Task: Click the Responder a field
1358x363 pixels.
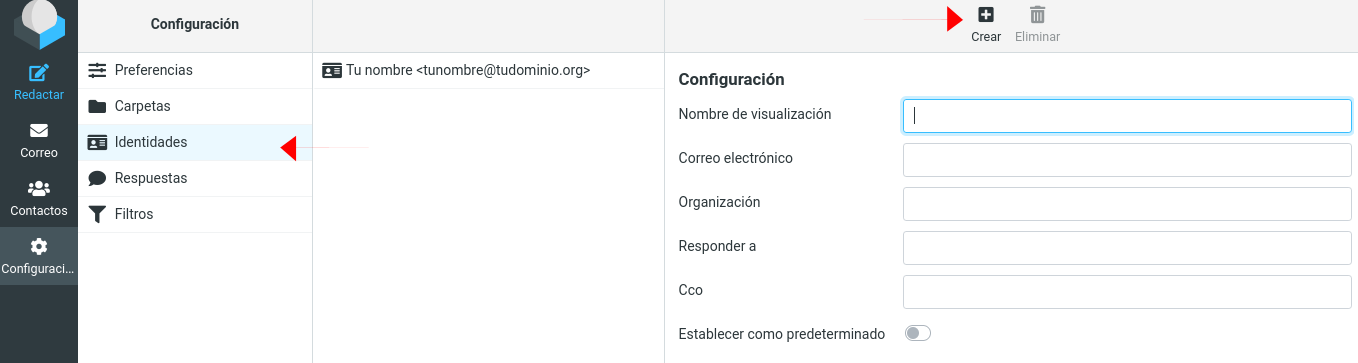Action: pyautogui.click(x=1127, y=247)
